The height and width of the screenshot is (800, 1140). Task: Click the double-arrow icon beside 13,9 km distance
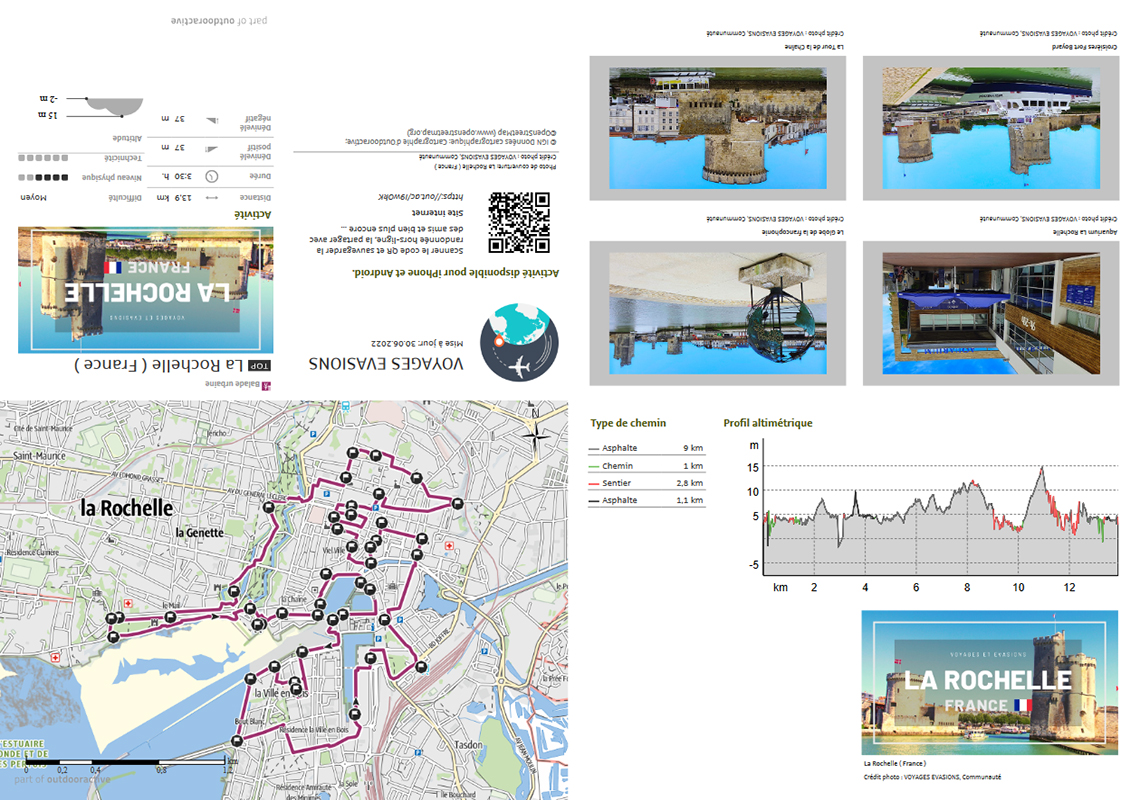click(x=212, y=198)
